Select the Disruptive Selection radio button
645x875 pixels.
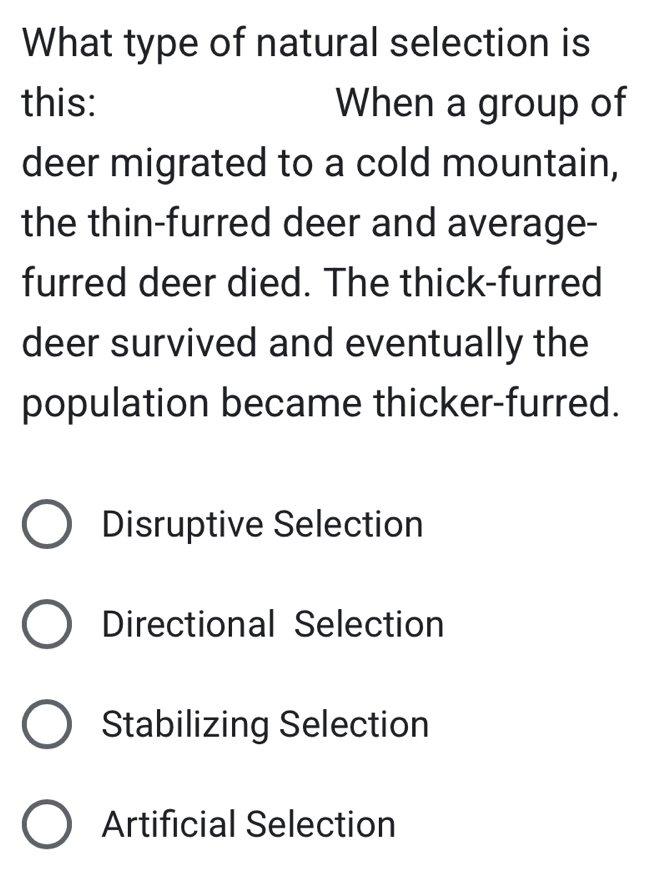point(46,525)
